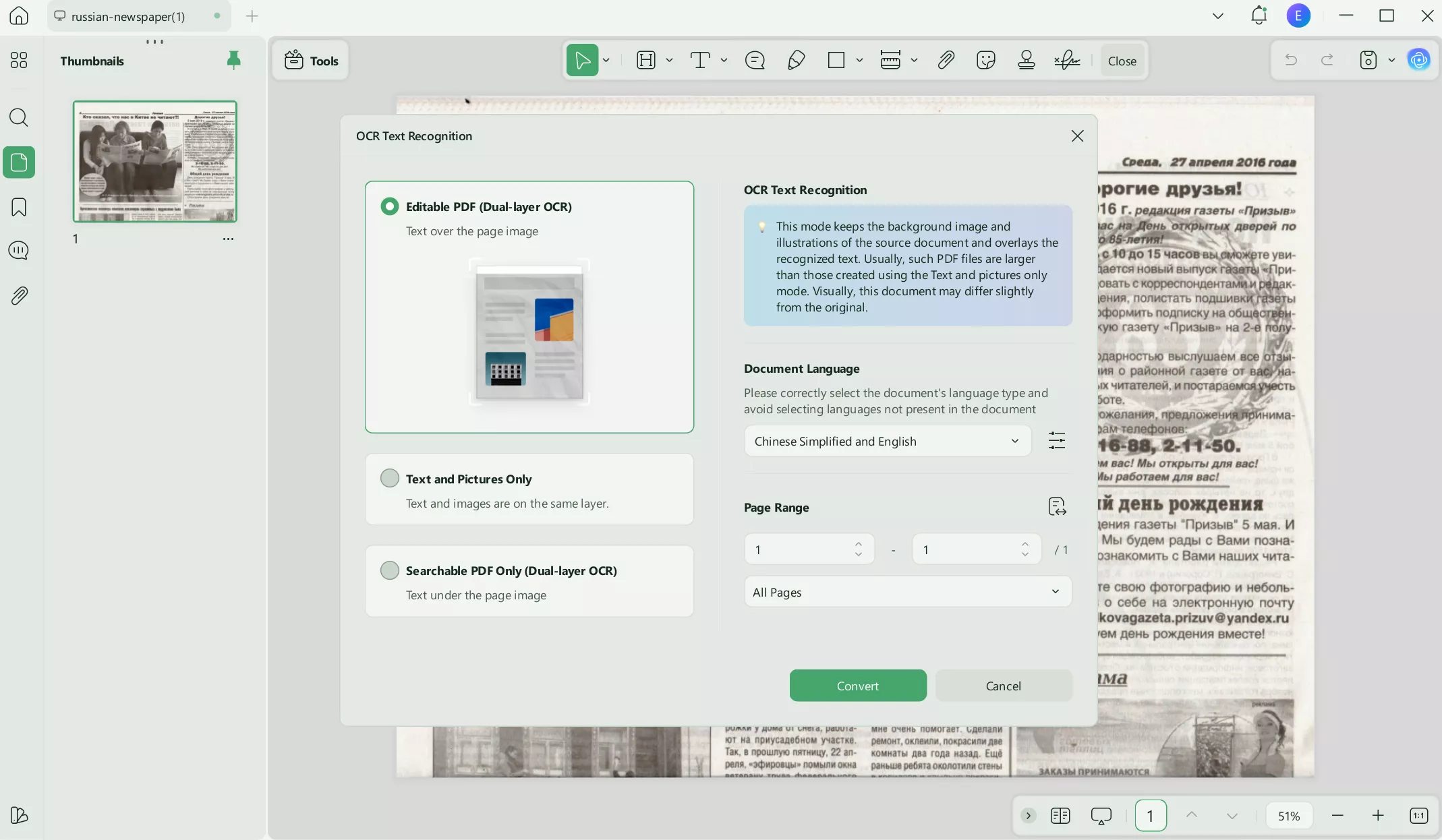Attach a file with the paperclip tool
1442x840 pixels.
[x=945, y=60]
